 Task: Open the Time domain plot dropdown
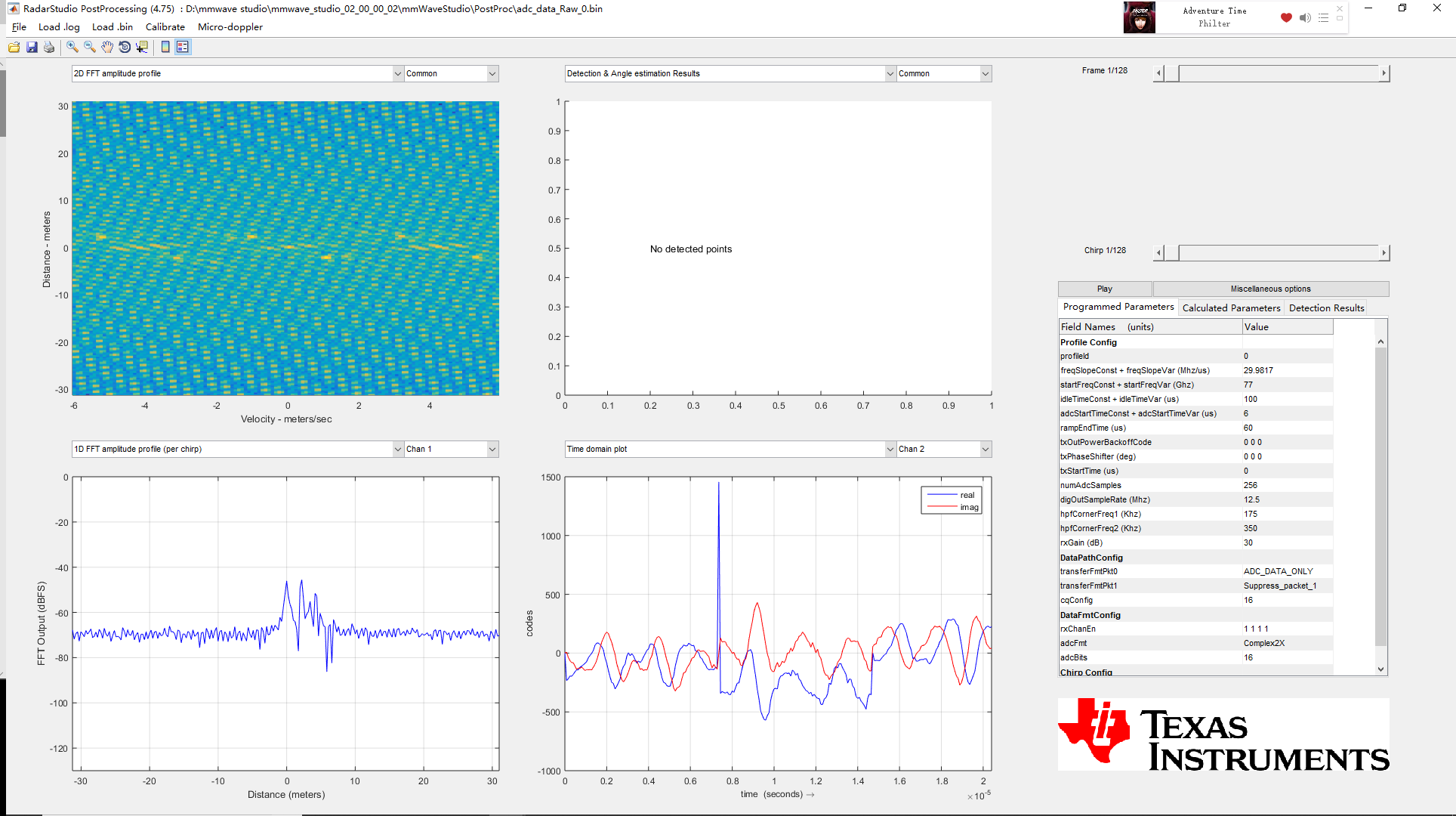pos(890,449)
